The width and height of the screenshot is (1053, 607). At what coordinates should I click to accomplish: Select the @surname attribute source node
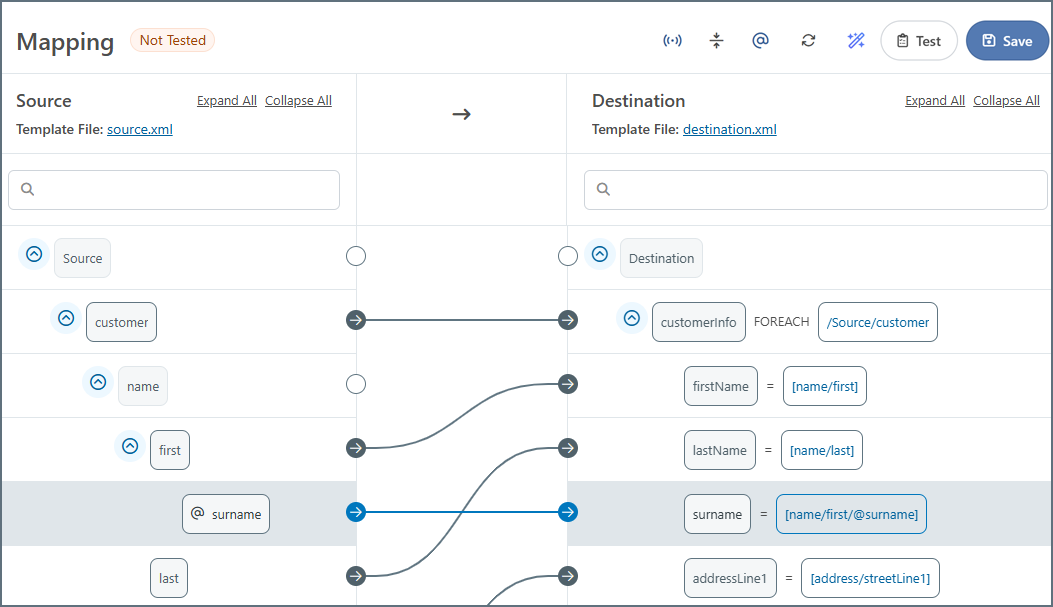point(226,514)
